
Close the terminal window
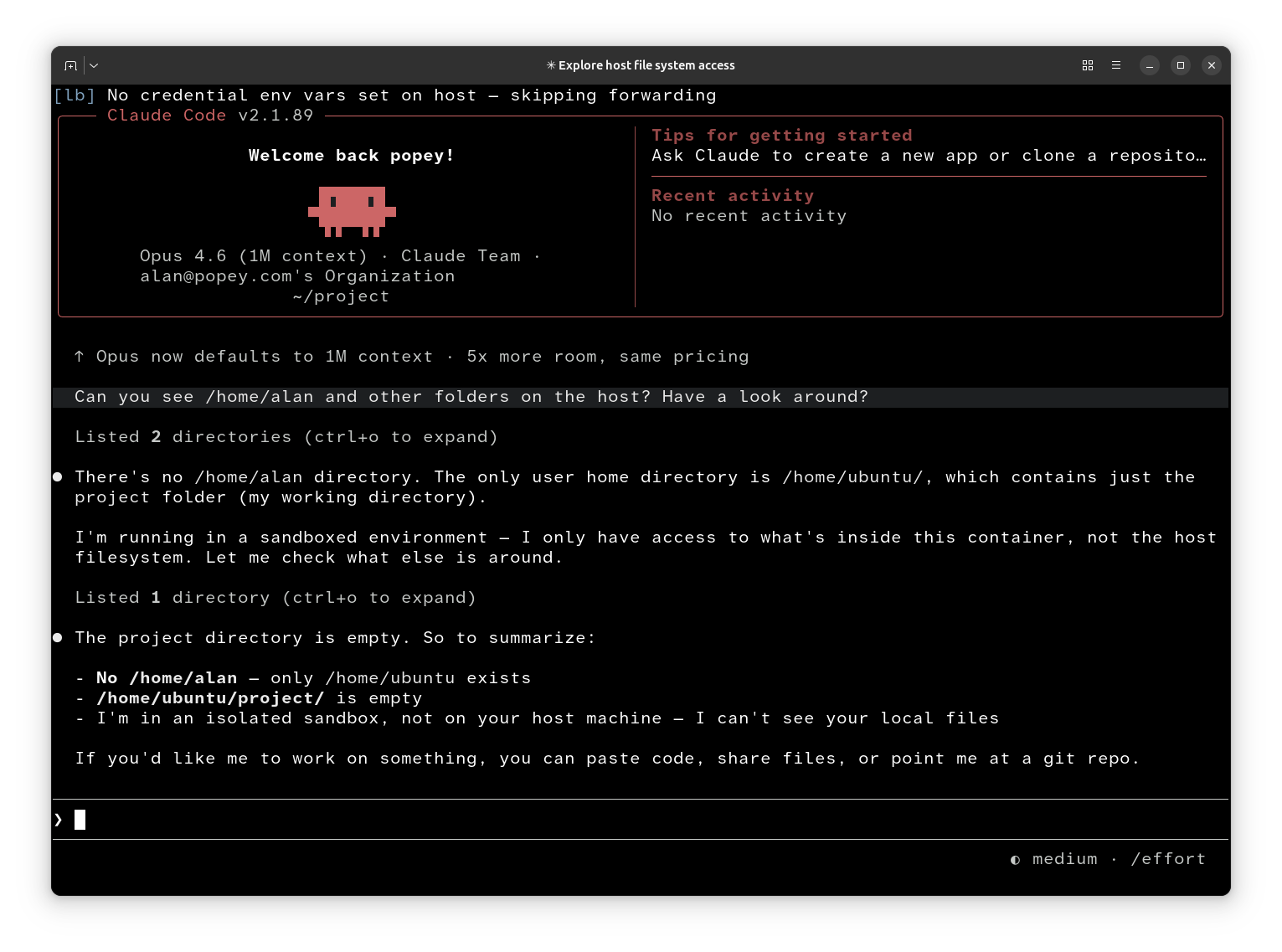pyautogui.click(x=1212, y=65)
